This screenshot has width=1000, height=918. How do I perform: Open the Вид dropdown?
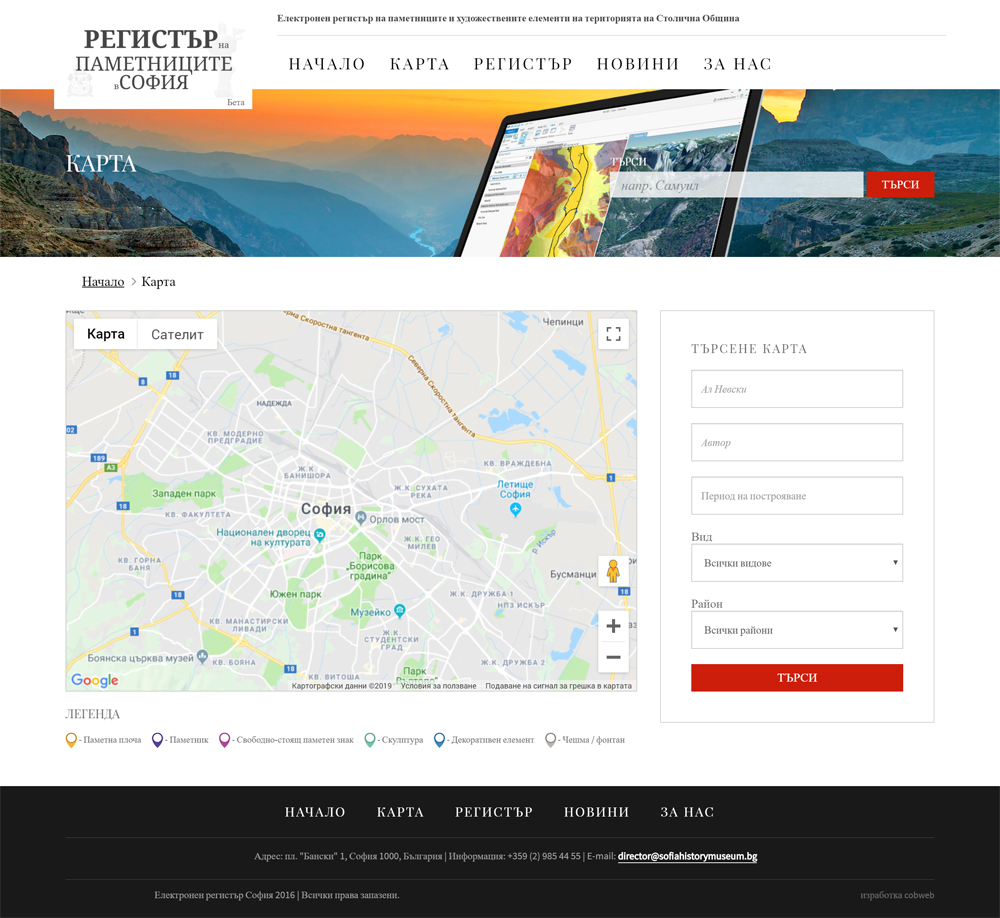[x=797, y=563]
